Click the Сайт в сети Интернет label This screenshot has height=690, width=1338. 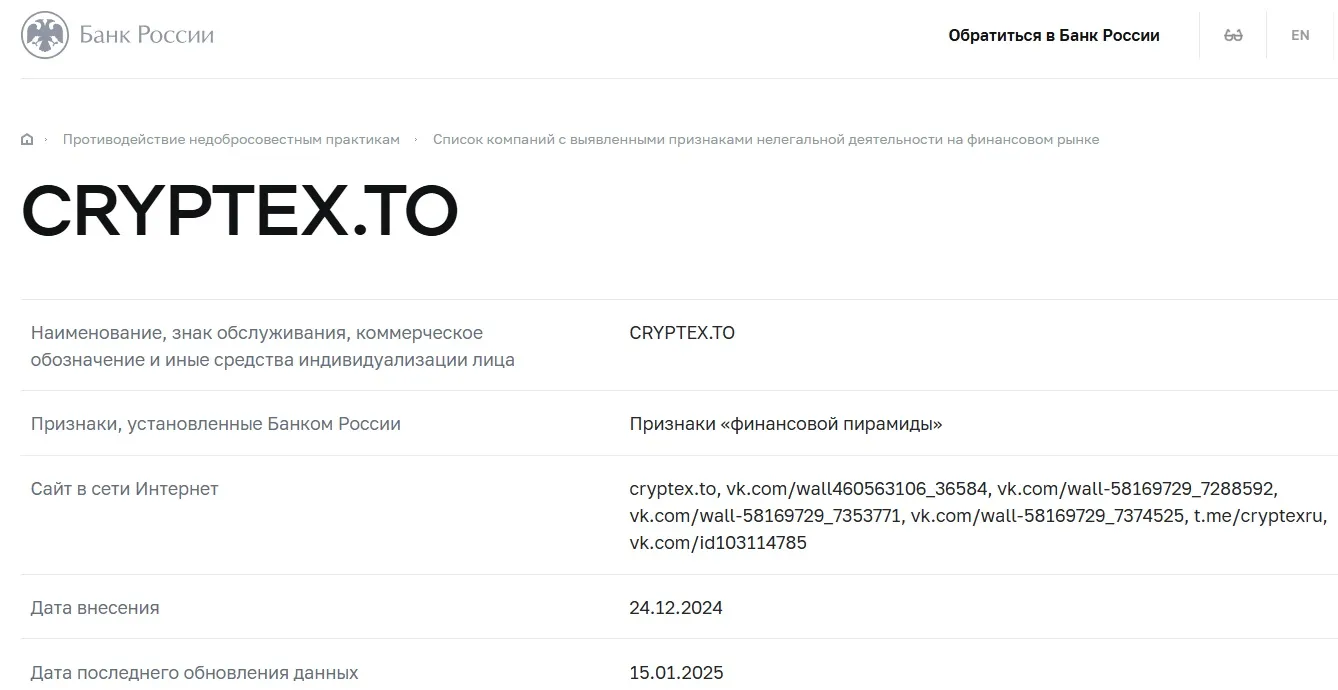124,489
